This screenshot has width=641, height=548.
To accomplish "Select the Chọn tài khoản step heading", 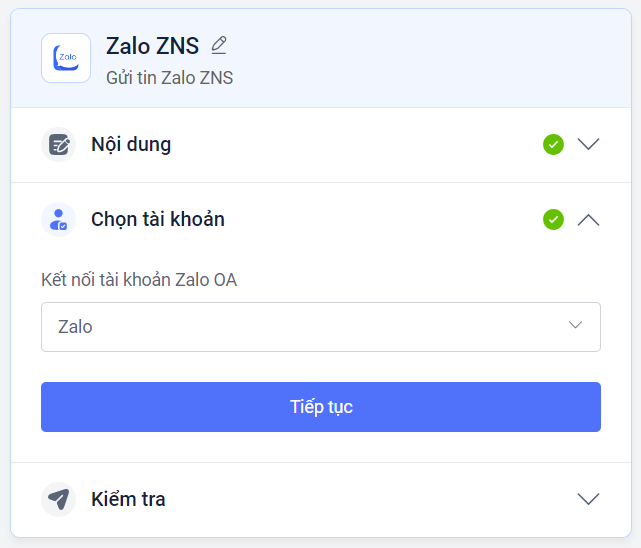I will pyautogui.click(x=158, y=219).
